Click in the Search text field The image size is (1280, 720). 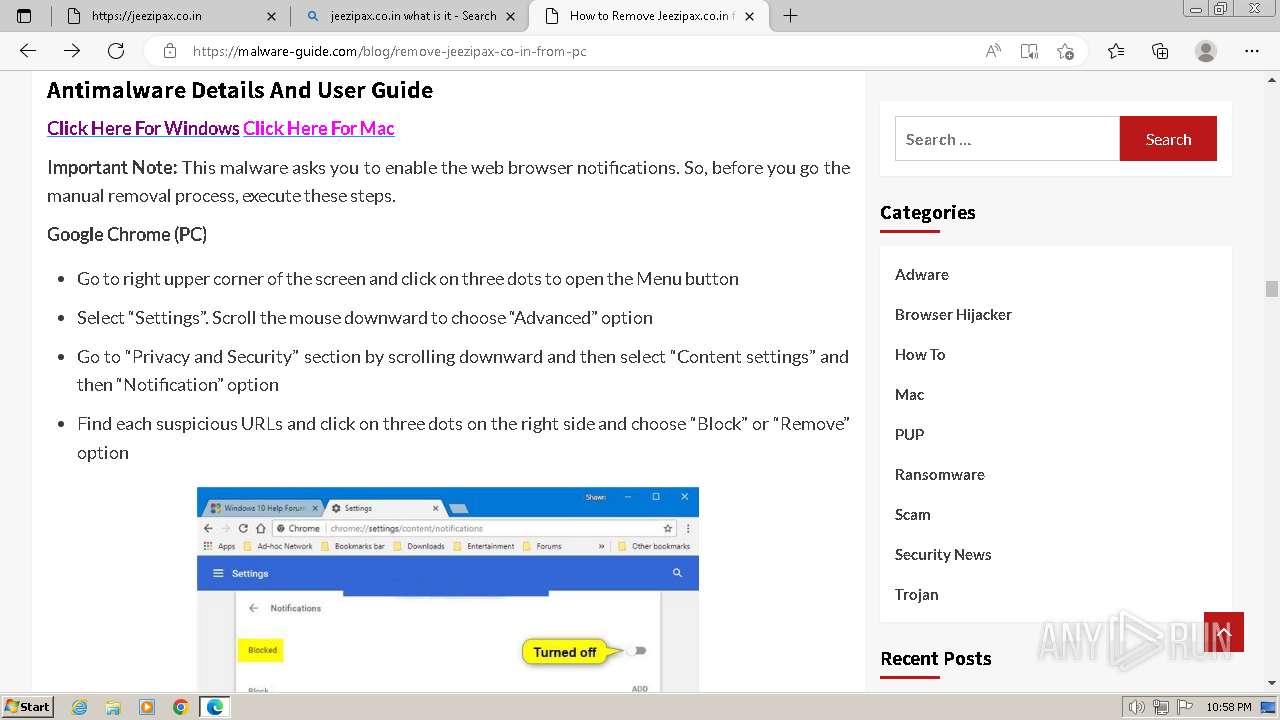click(x=1007, y=139)
